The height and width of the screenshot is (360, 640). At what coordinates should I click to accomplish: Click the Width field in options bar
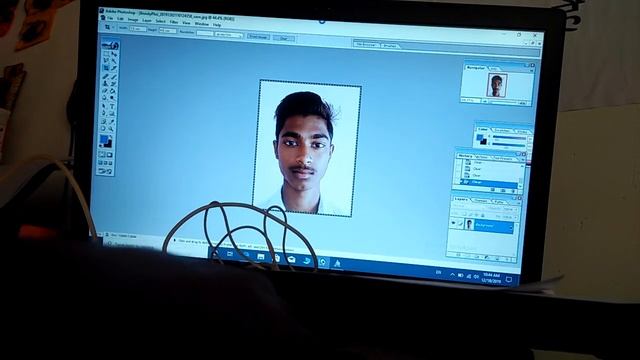click(138, 29)
